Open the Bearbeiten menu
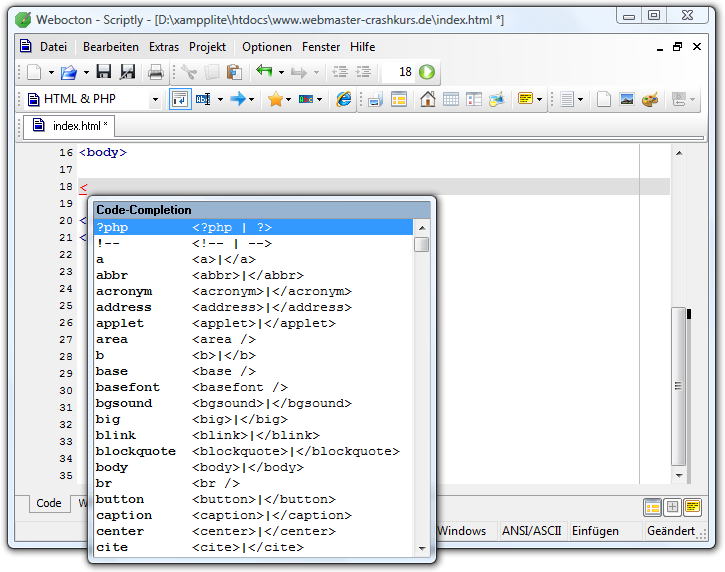 point(110,47)
